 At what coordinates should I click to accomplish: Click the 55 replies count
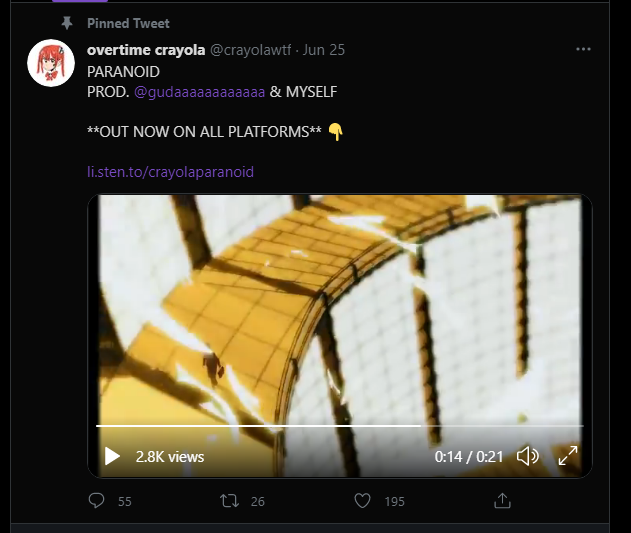124,501
